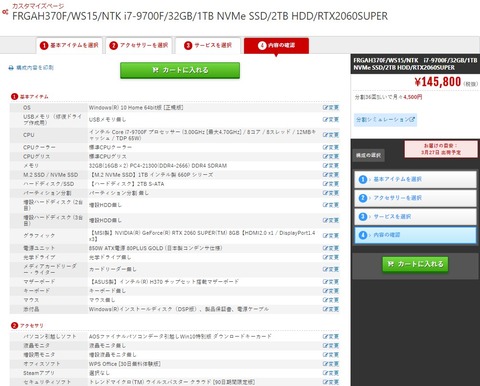
Task: Click 'Windows(R) 10 Home 64bit' value text
Action: pyautogui.click(x=136, y=107)
